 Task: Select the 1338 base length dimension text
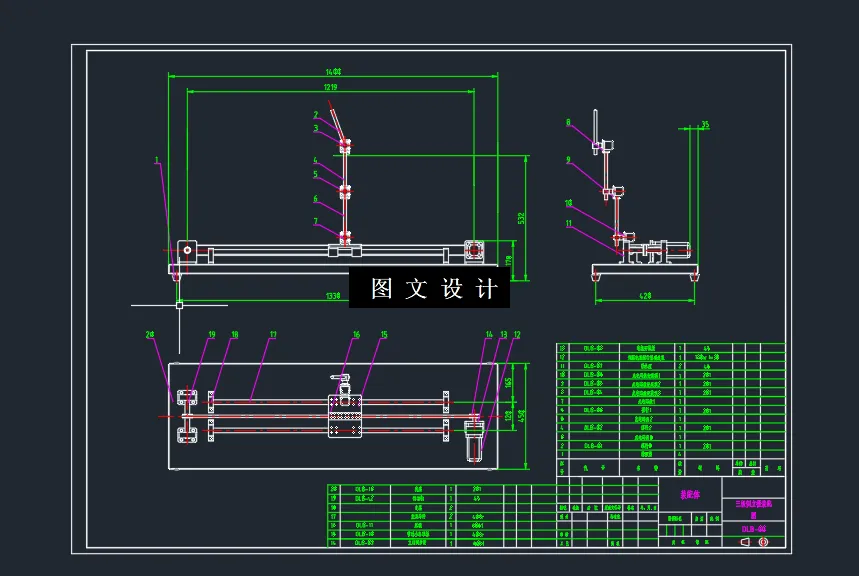[333, 296]
